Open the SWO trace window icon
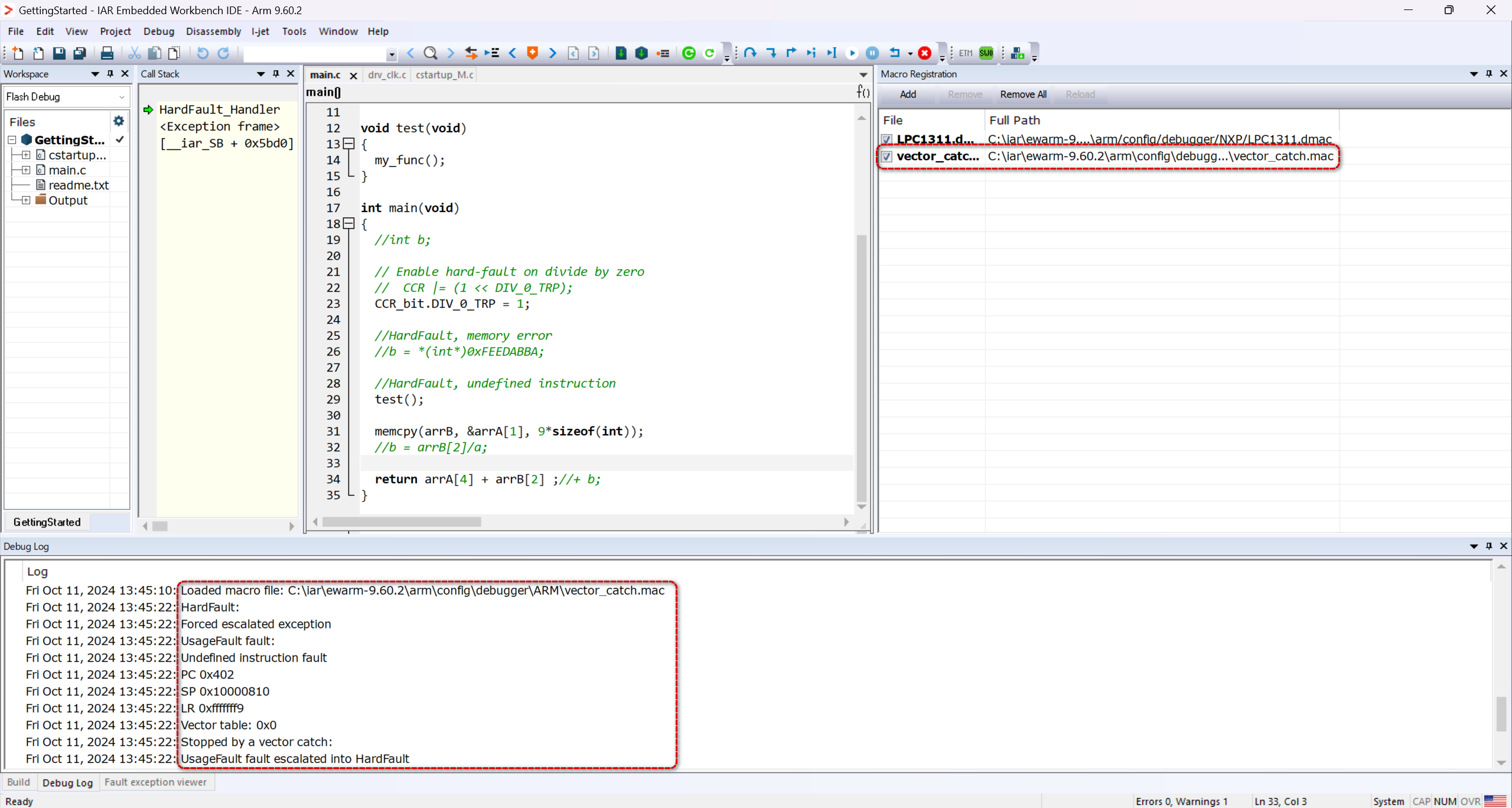This screenshot has width=1512, height=808. [985, 53]
